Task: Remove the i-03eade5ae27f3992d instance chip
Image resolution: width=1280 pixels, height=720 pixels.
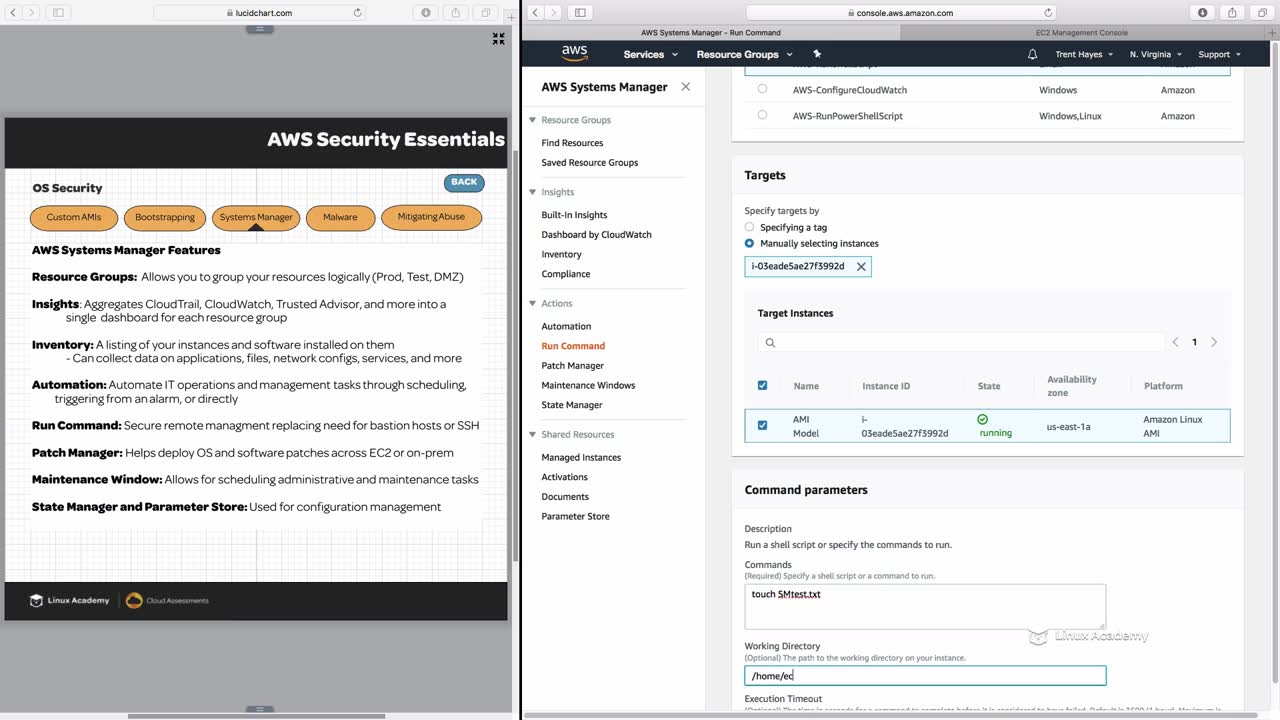Action: [x=861, y=267]
